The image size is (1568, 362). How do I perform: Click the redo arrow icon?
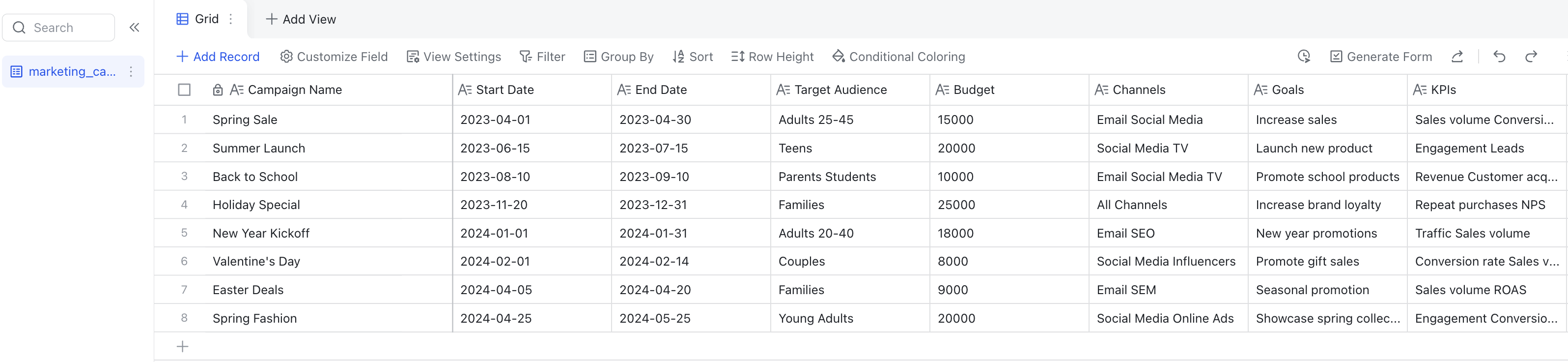point(1531,57)
